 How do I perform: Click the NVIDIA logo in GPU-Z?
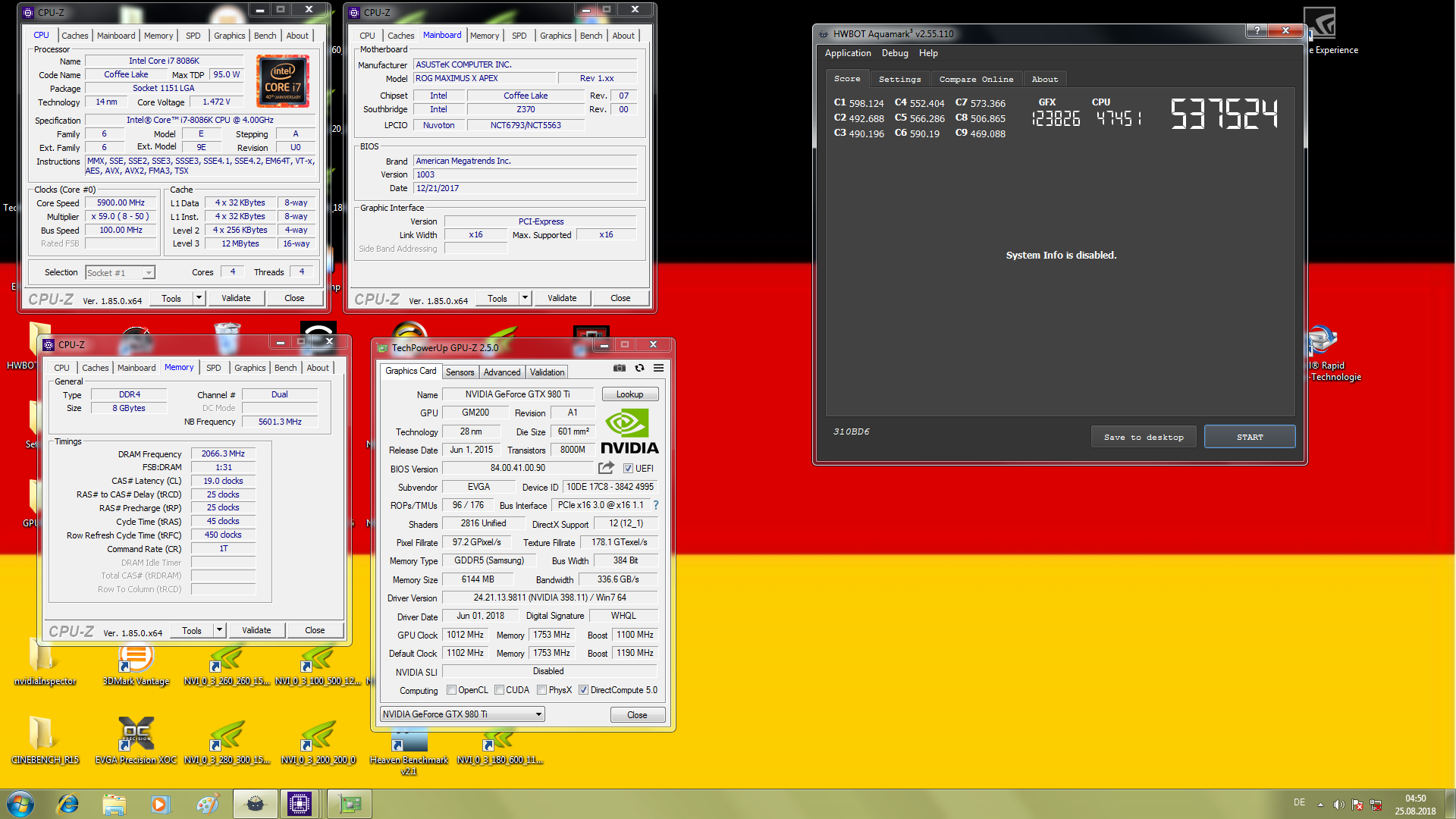[x=629, y=431]
